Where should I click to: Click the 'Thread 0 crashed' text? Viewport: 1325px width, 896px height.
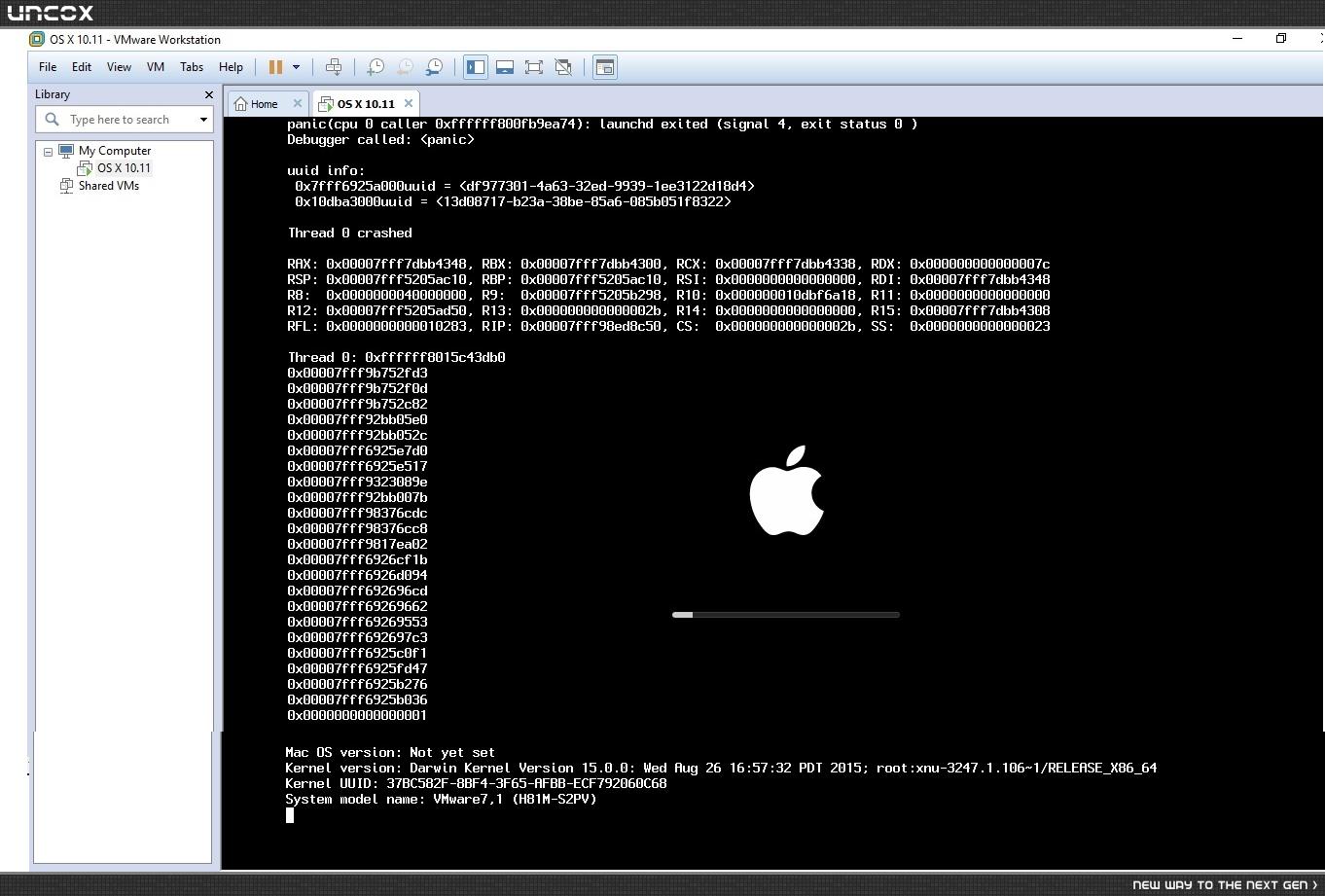tap(349, 233)
